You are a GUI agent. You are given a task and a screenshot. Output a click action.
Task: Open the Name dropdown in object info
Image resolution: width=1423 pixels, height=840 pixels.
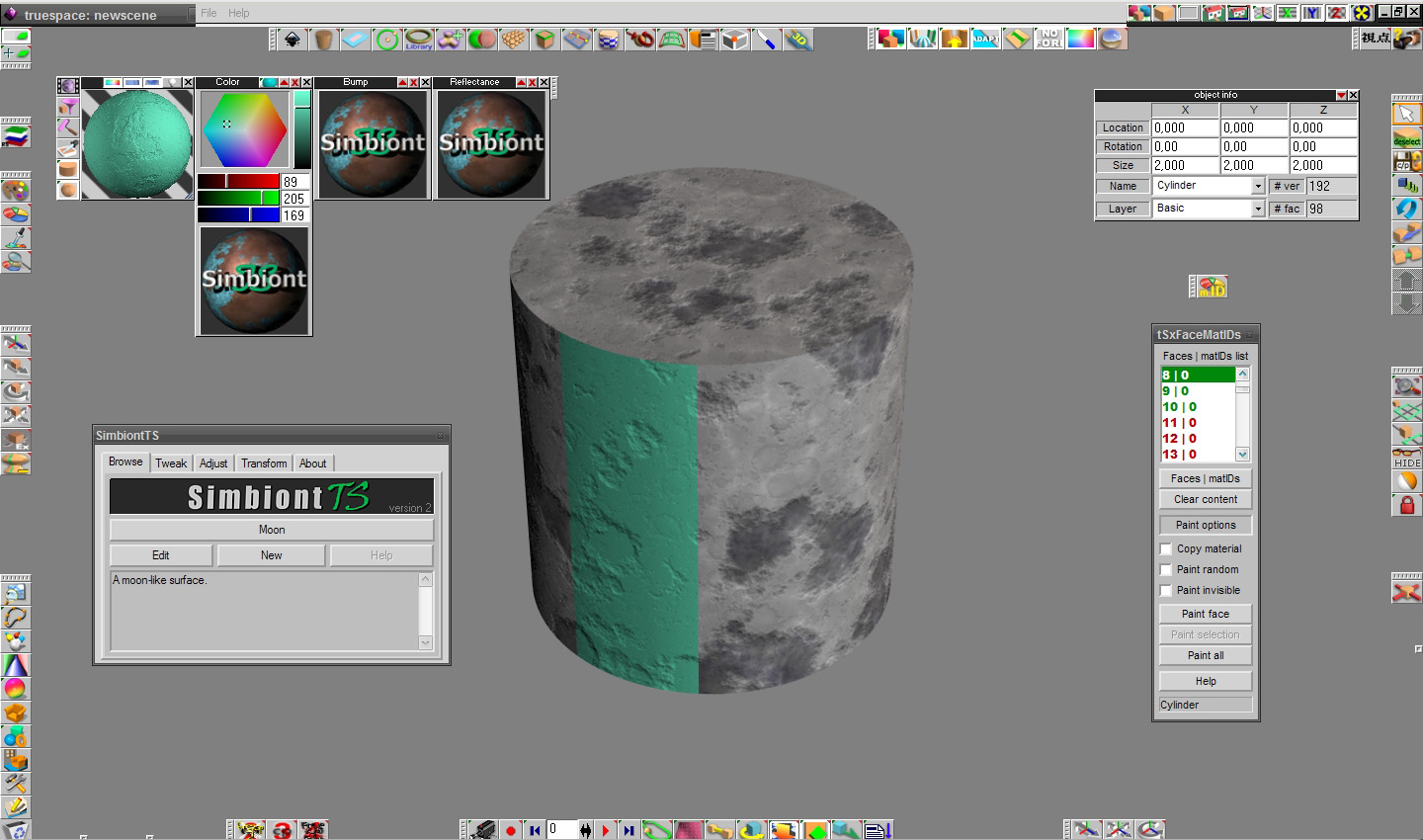coord(1258,186)
